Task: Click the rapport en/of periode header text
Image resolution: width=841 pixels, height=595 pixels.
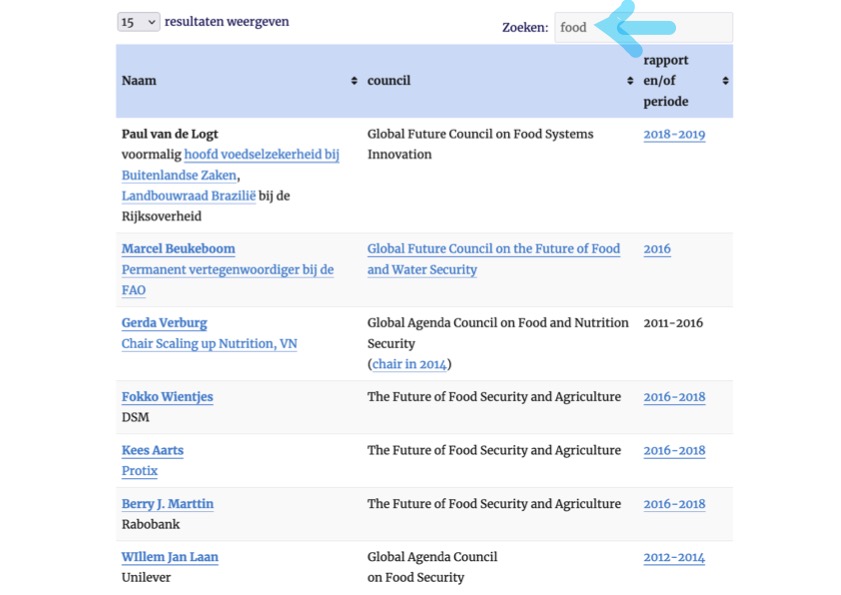Action: 666,80
